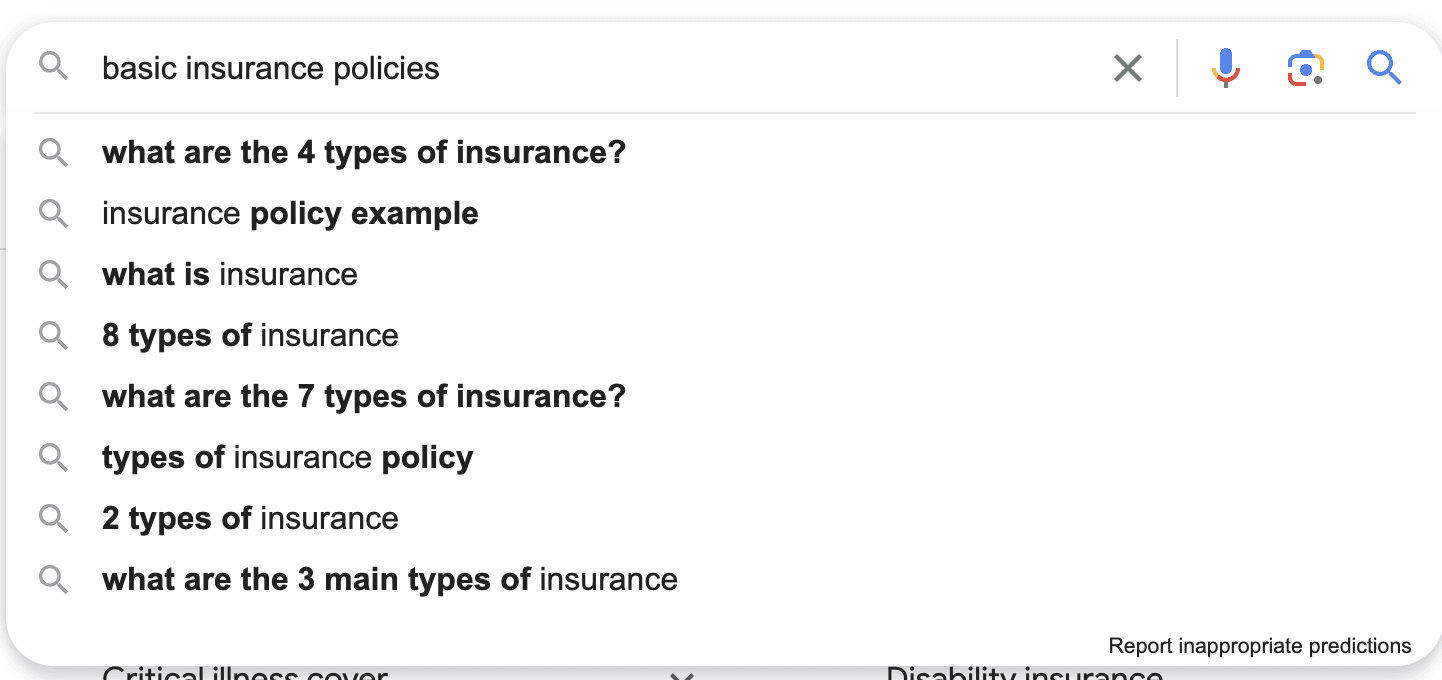1442x680 pixels.
Task: Select the "types of insurance policy" suggestion
Action: 288,458
